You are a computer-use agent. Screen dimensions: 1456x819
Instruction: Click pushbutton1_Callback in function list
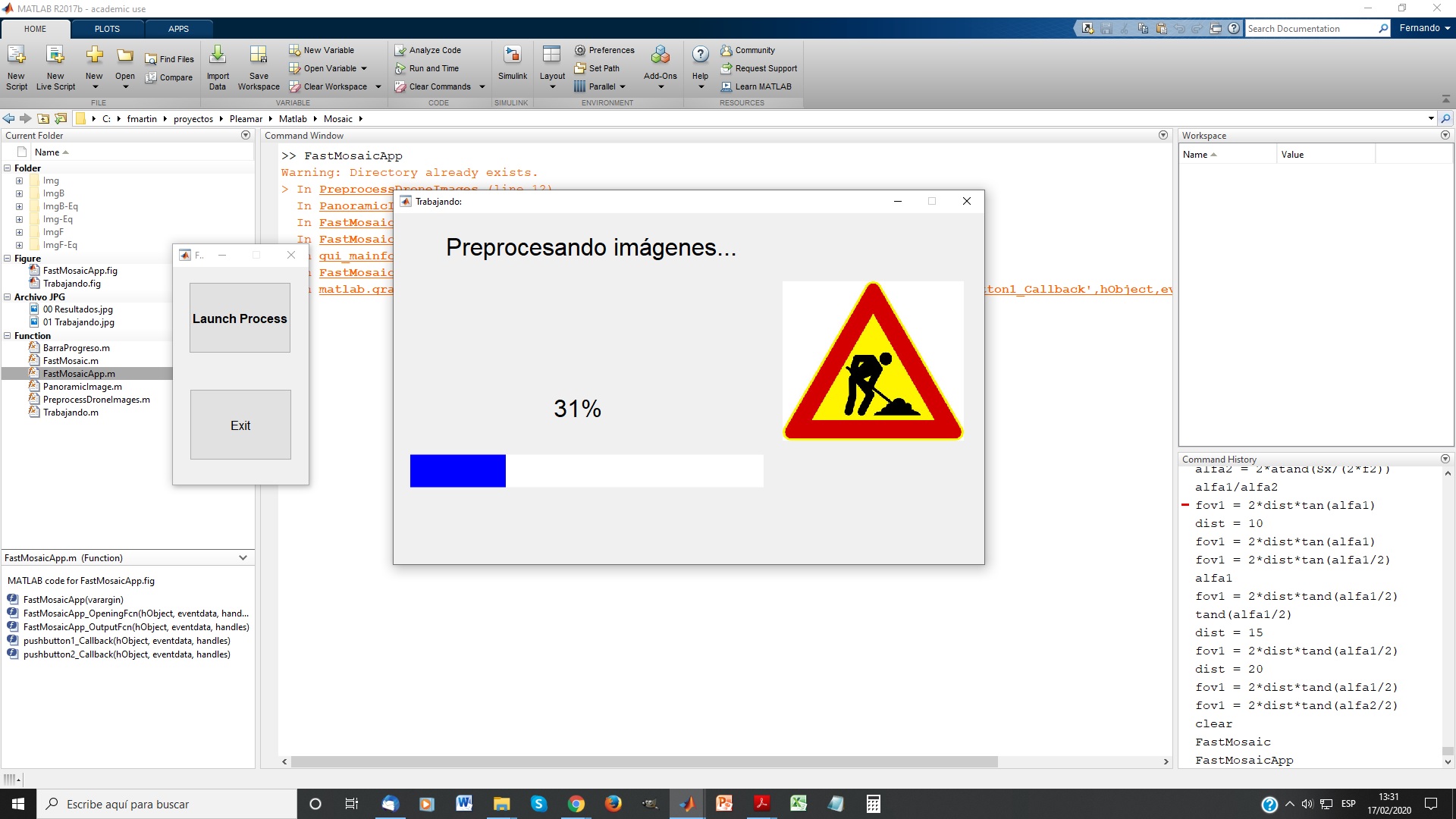pos(127,641)
